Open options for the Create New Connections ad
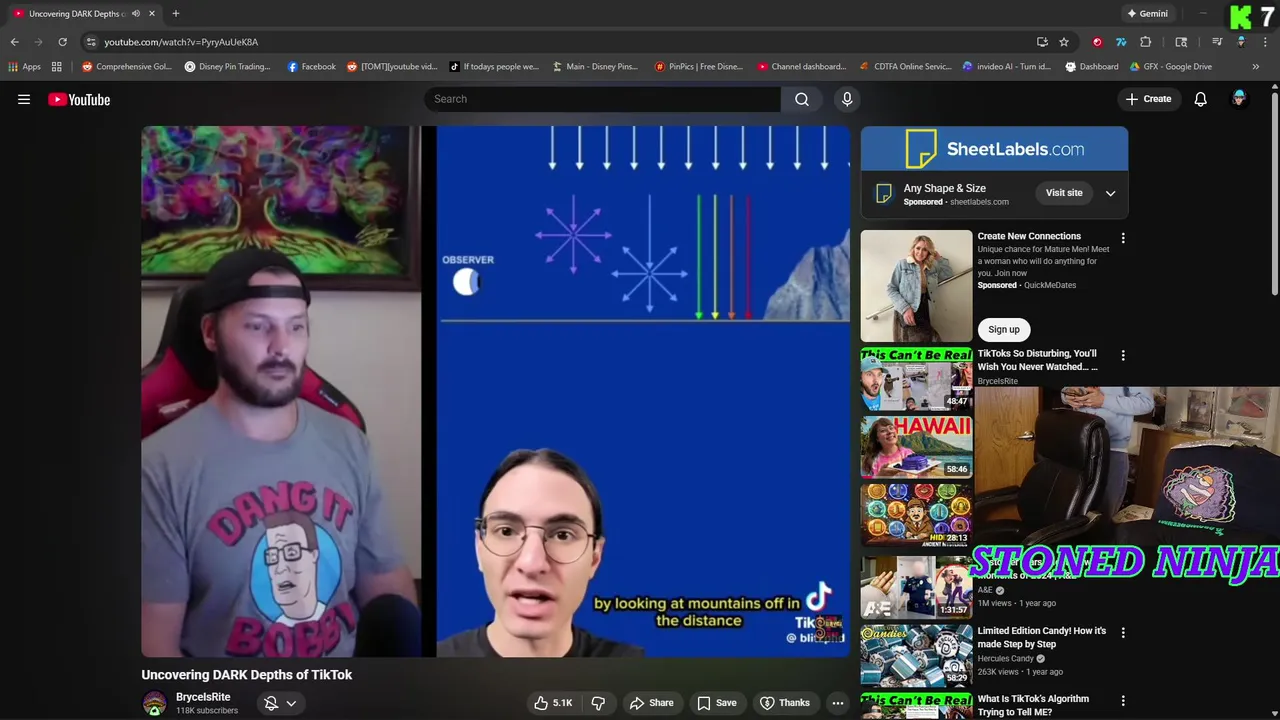The image size is (1280, 720). tap(1123, 239)
